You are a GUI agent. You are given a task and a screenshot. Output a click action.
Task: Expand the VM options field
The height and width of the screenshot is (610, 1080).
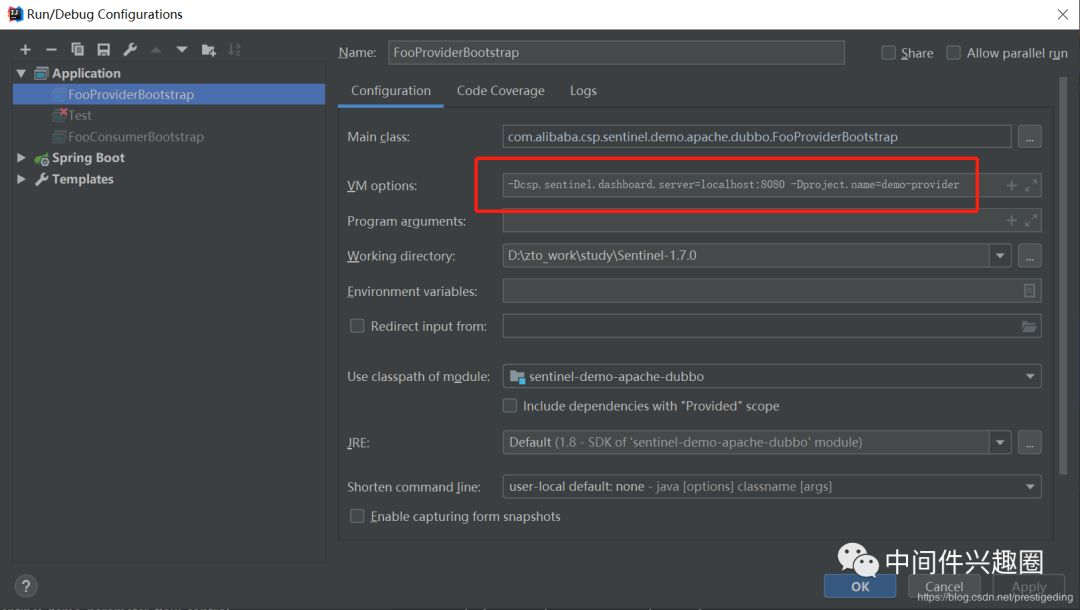1031,185
